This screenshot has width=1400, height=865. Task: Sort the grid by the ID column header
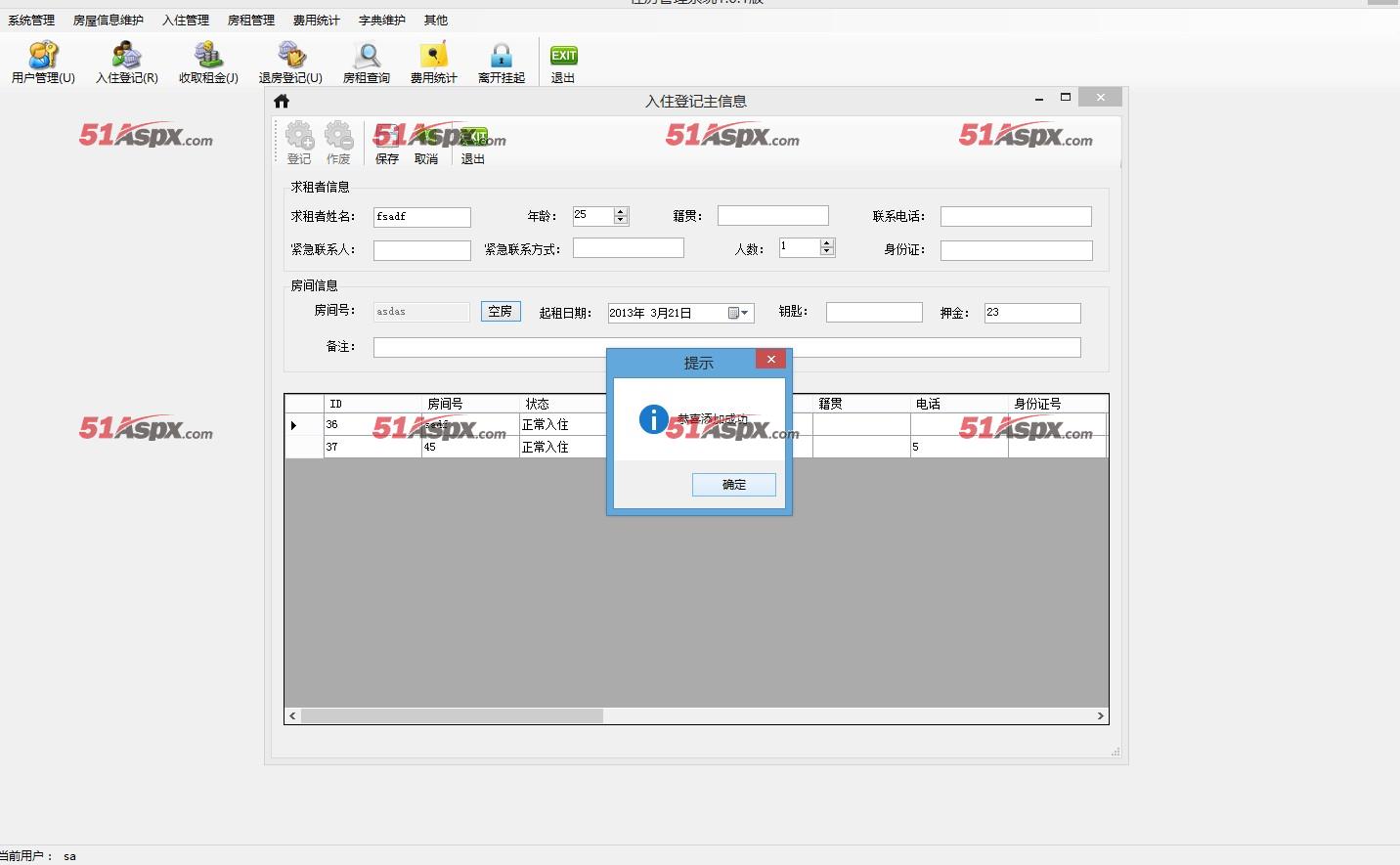point(372,404)
